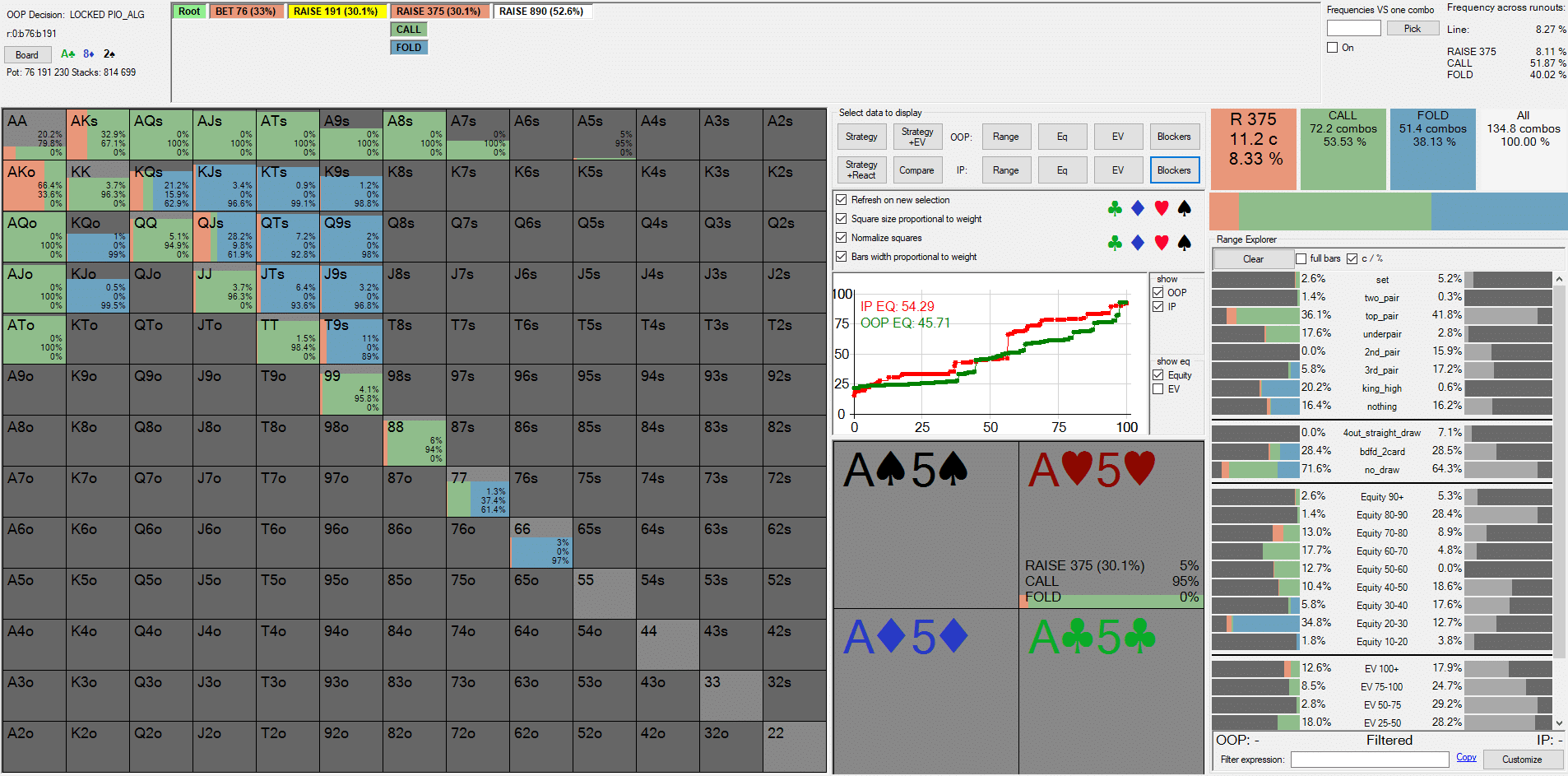
Task: Select the Root node in the tree
Action: 189,12
